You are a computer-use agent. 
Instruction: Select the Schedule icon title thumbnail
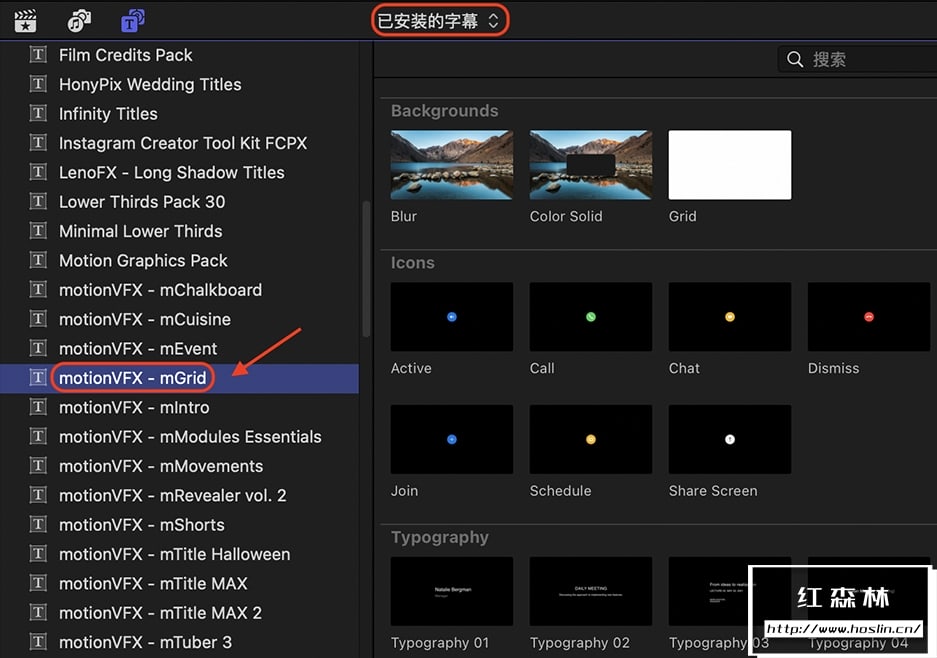click(x=590, y=439)
